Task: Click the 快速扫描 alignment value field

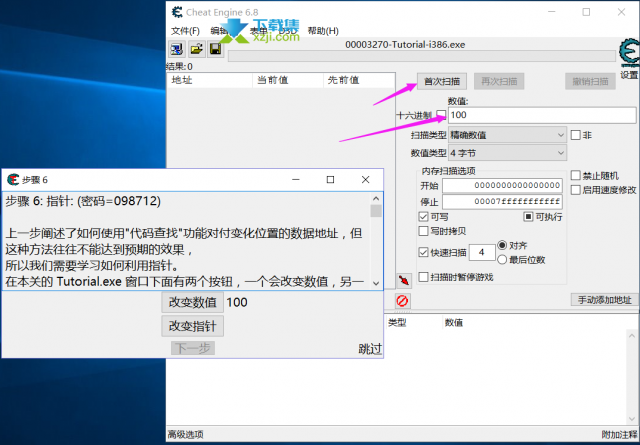Action: click(482, 253)
